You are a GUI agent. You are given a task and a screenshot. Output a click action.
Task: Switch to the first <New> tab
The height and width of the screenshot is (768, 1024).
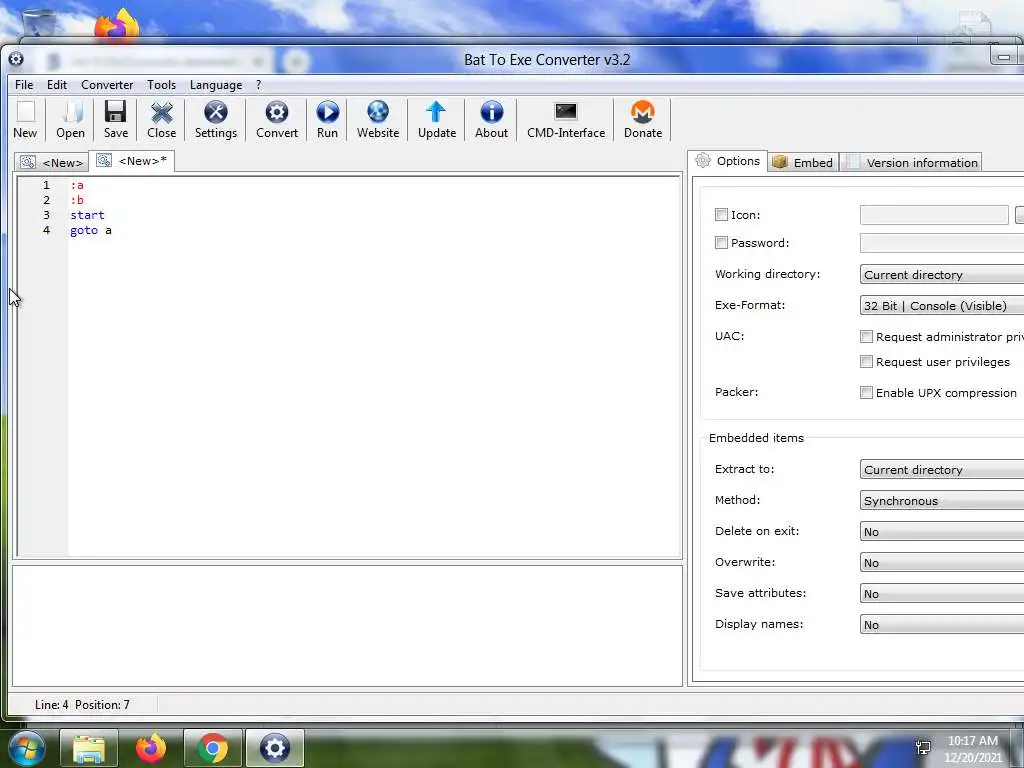(x=52, y=162)
